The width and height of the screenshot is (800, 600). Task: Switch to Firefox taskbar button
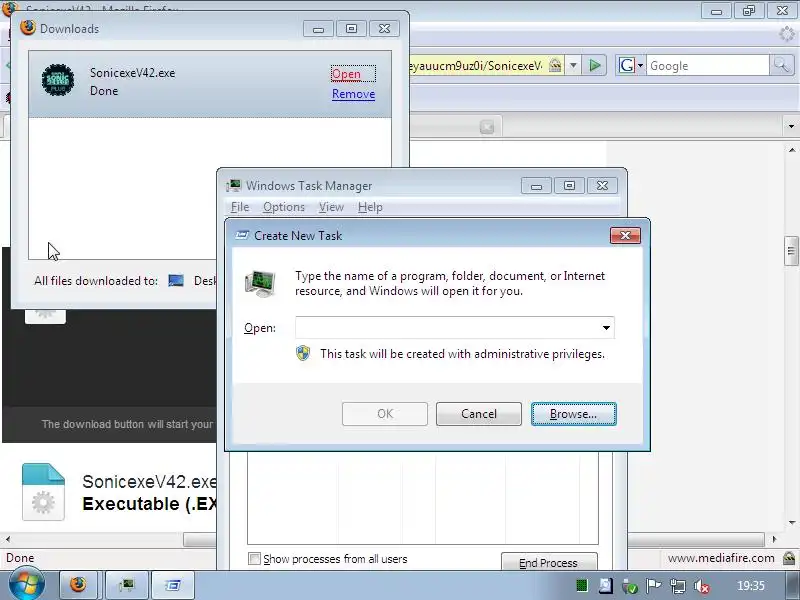[x=79, y=584]
